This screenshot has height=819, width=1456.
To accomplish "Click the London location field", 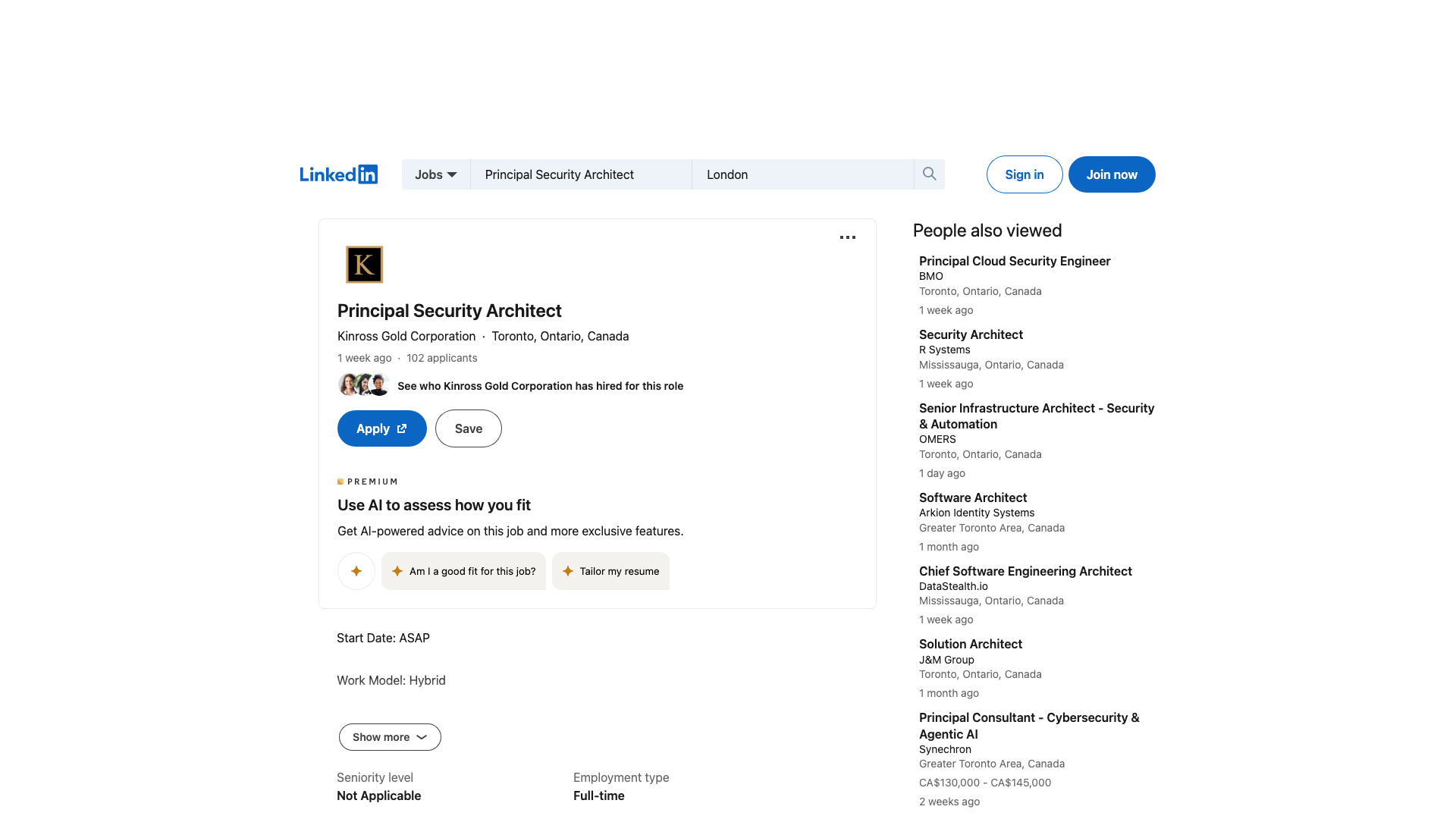I will click(x=803, y=174).
